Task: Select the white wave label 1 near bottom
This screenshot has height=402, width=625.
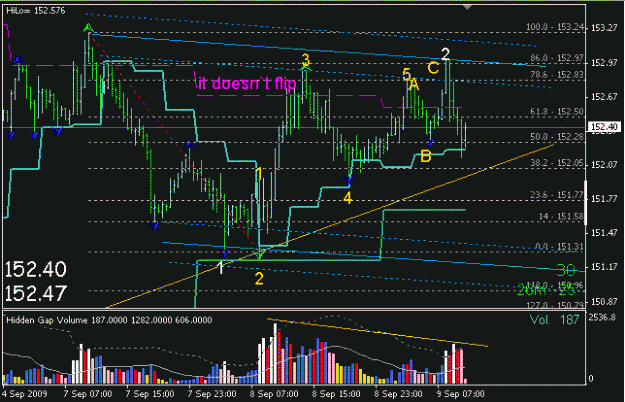Action: (221, 268)
